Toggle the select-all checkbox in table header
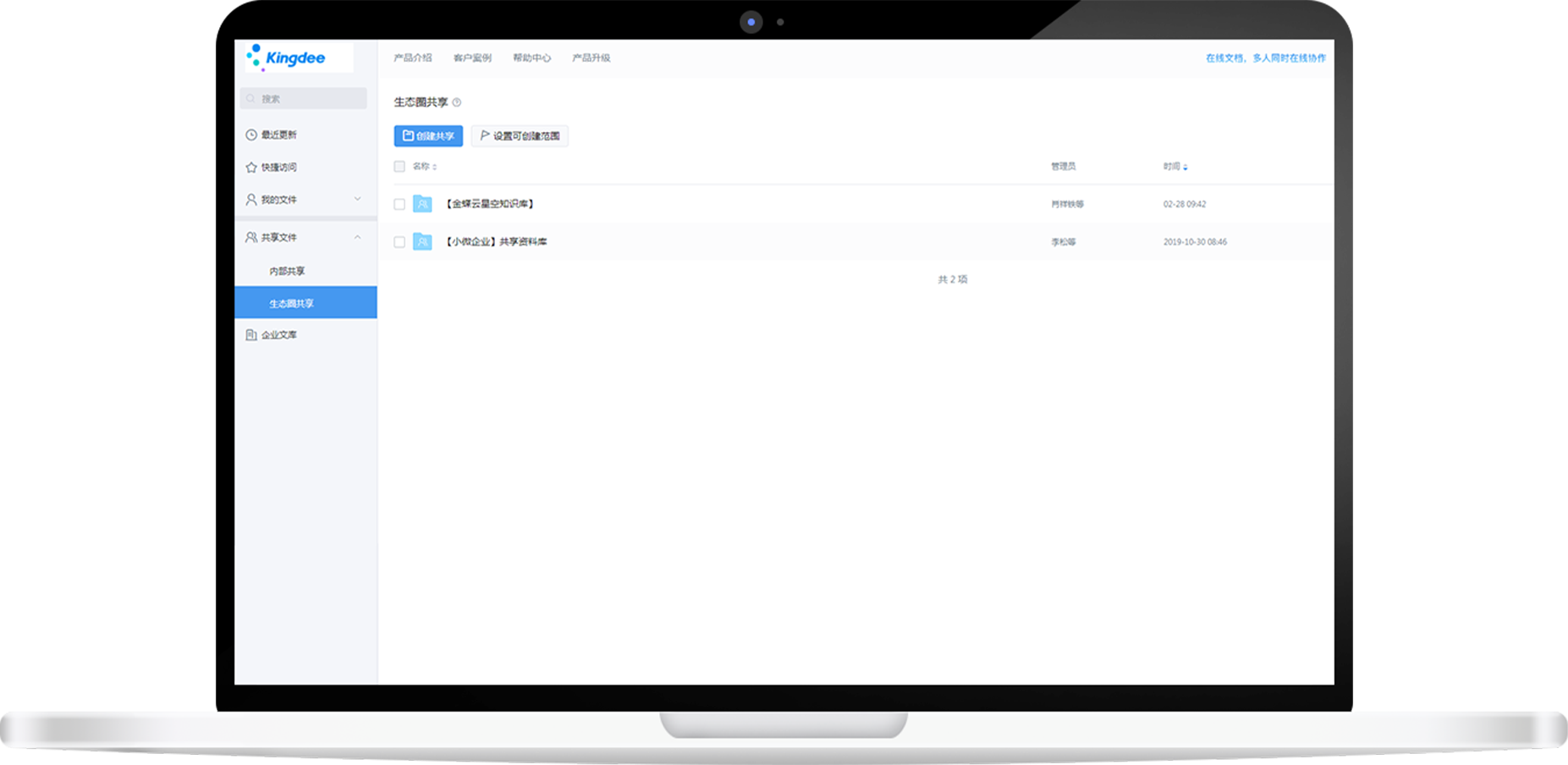 pyautogui.click(x=399, y=167)
